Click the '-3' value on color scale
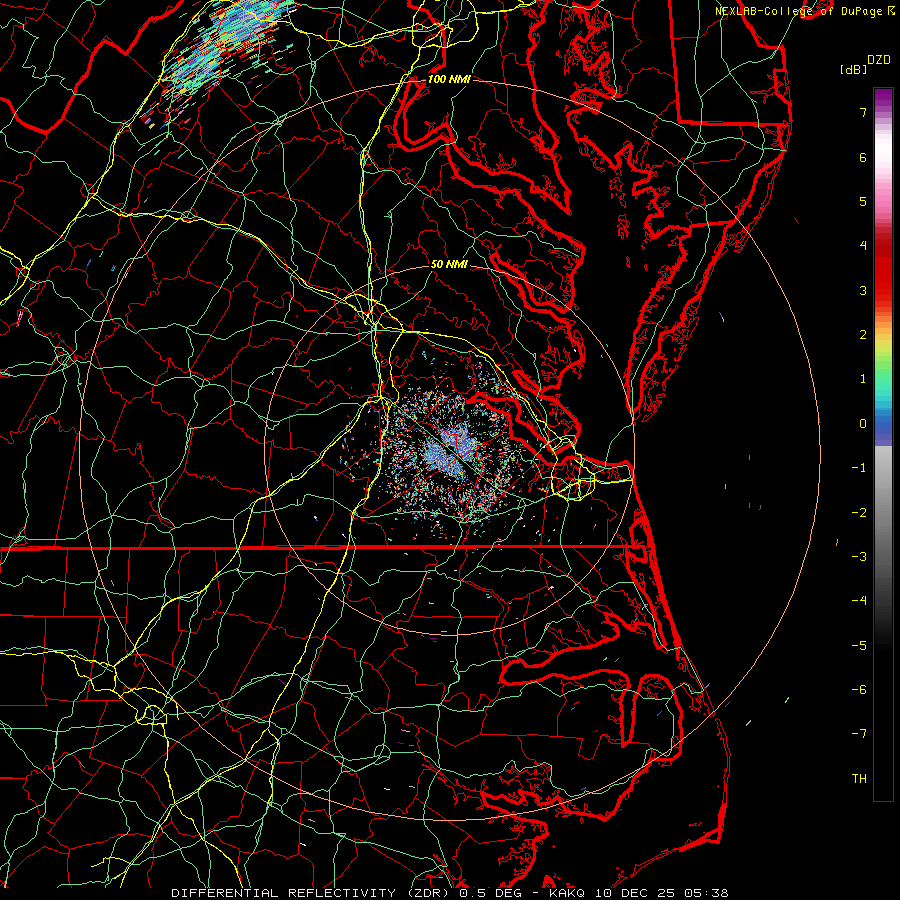The height and width of the screenshot is (900, 900). pyautogui.click(x=859, y=557)
